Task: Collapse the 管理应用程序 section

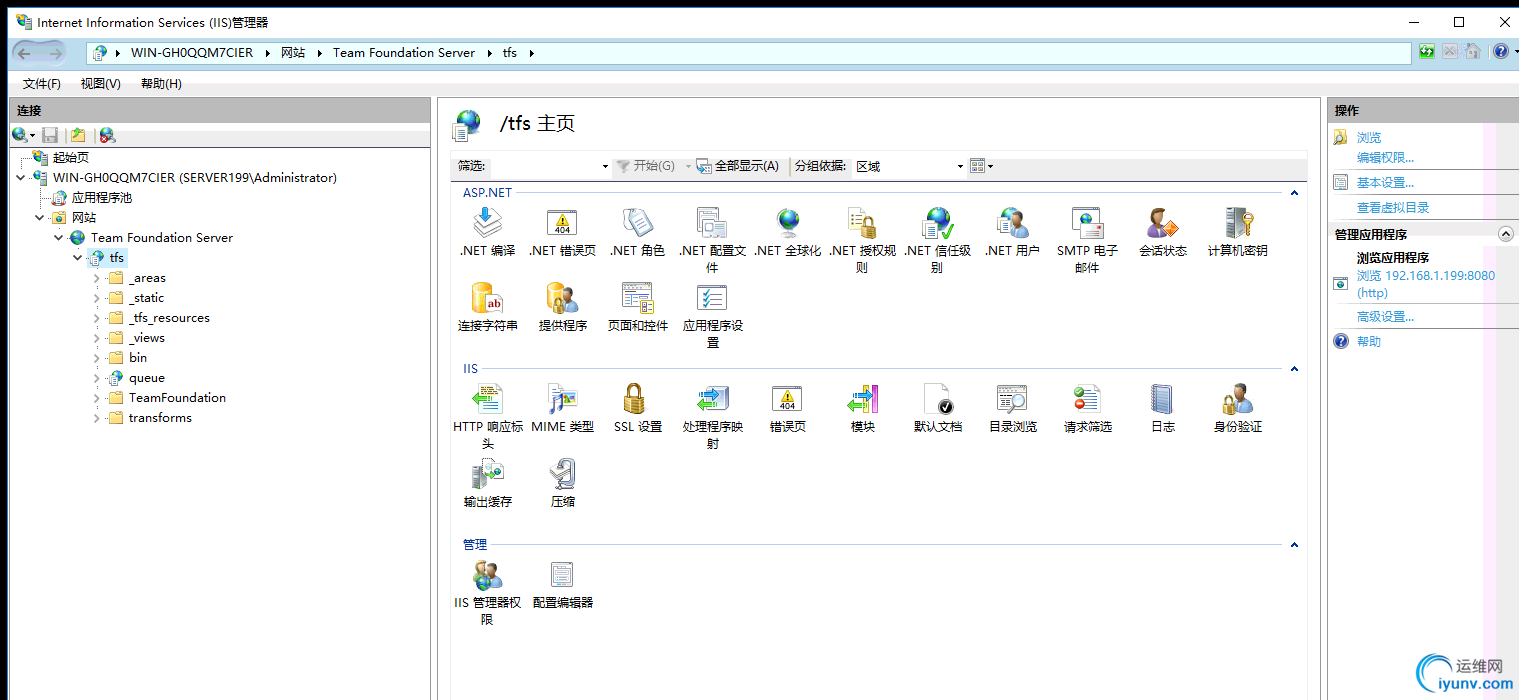Action: click(x=1506, y=234)
